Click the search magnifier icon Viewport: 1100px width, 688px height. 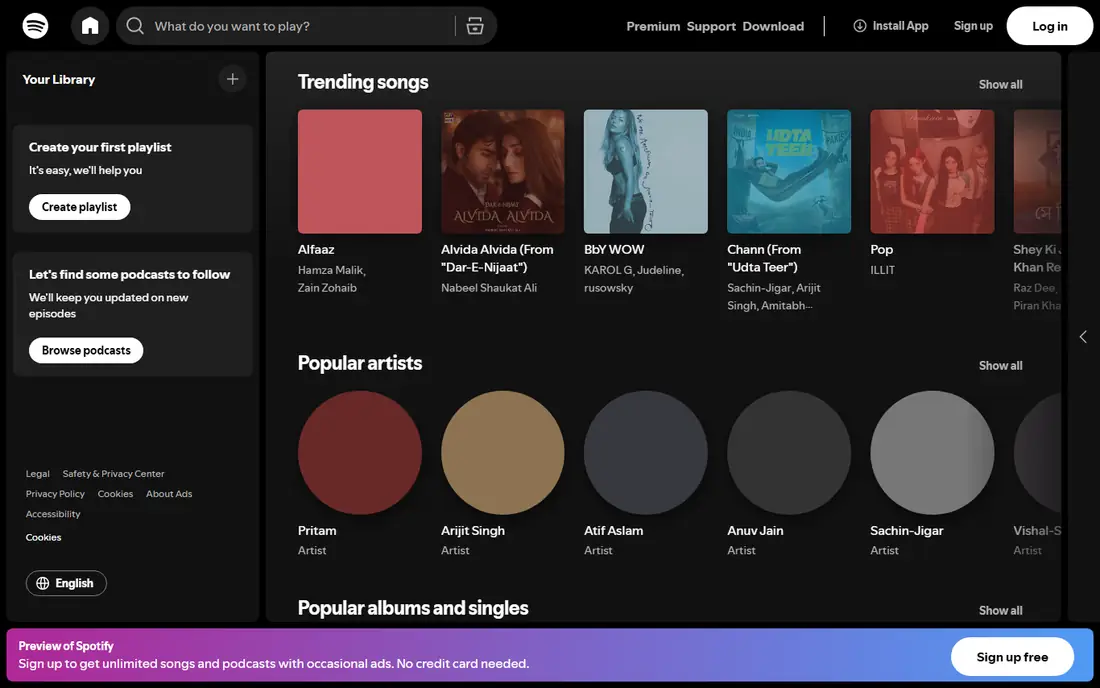tap(135, 26)
